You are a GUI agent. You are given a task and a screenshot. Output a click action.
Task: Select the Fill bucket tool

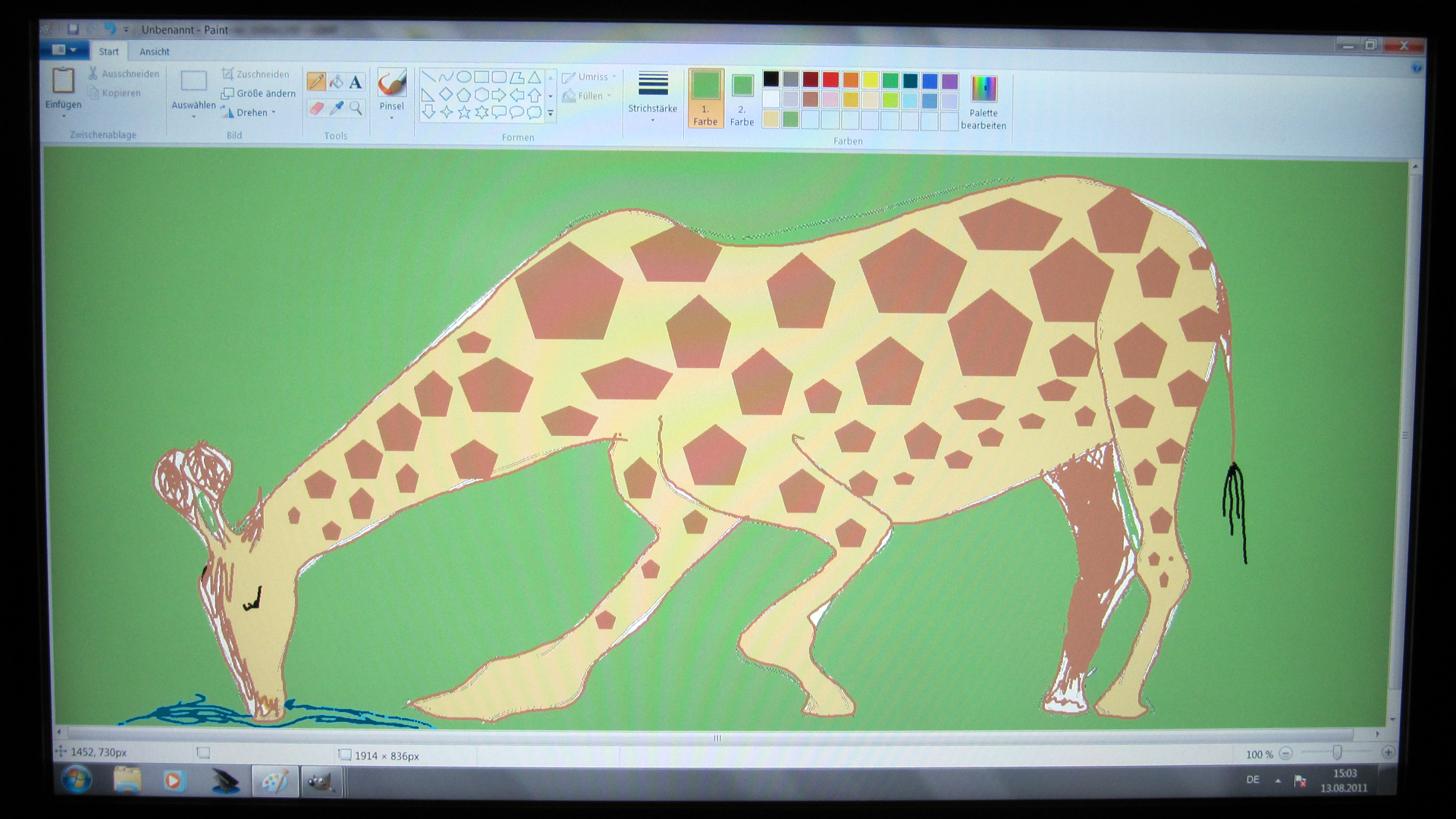(336, 82)
